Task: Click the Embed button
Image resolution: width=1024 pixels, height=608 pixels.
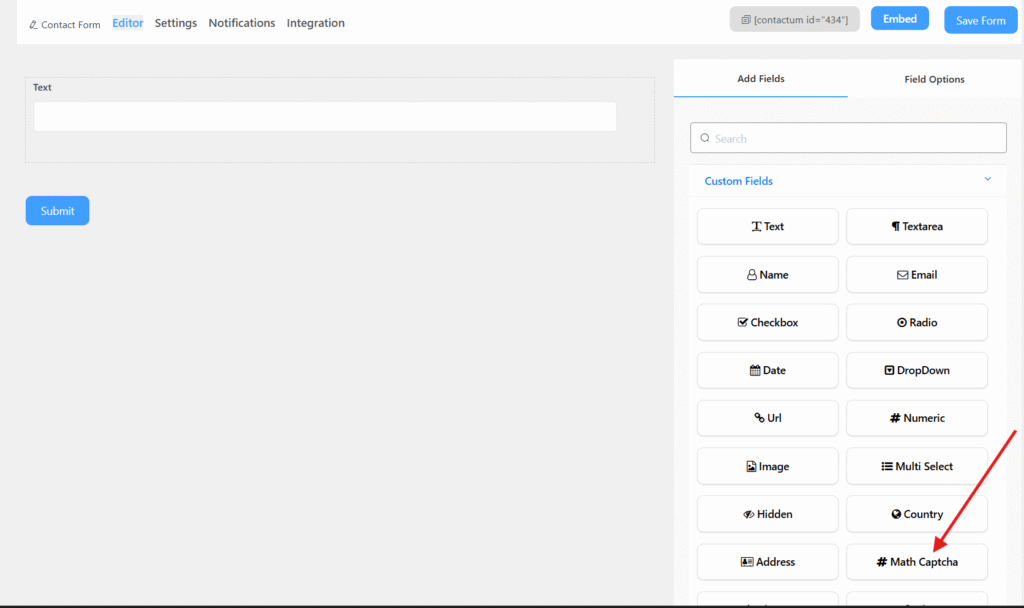Action: click(899, 19)
